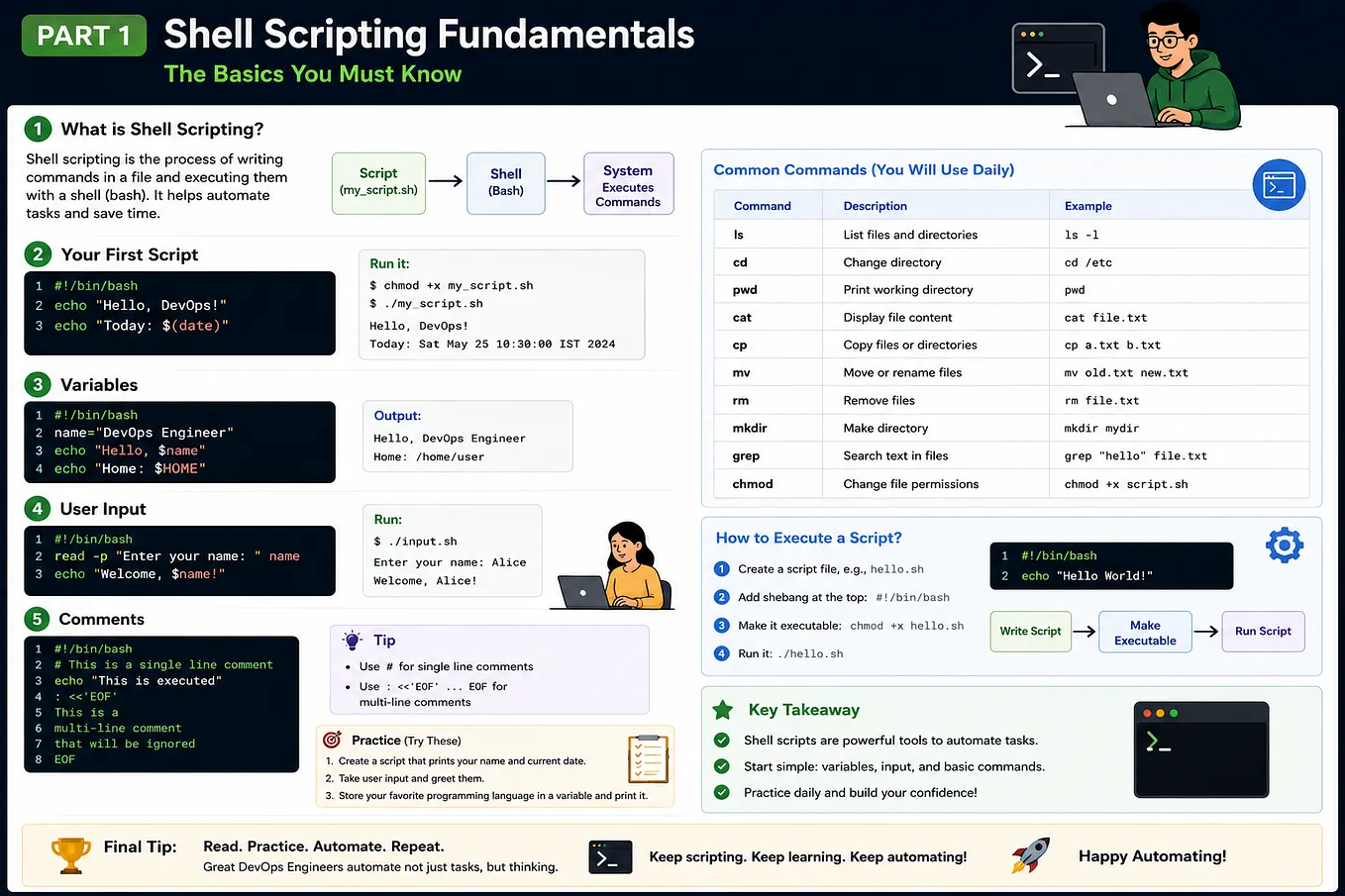Click Read. Practice. Automate. Repeat. text
This screenshot has height=896, width=1345.
(324, 846)
